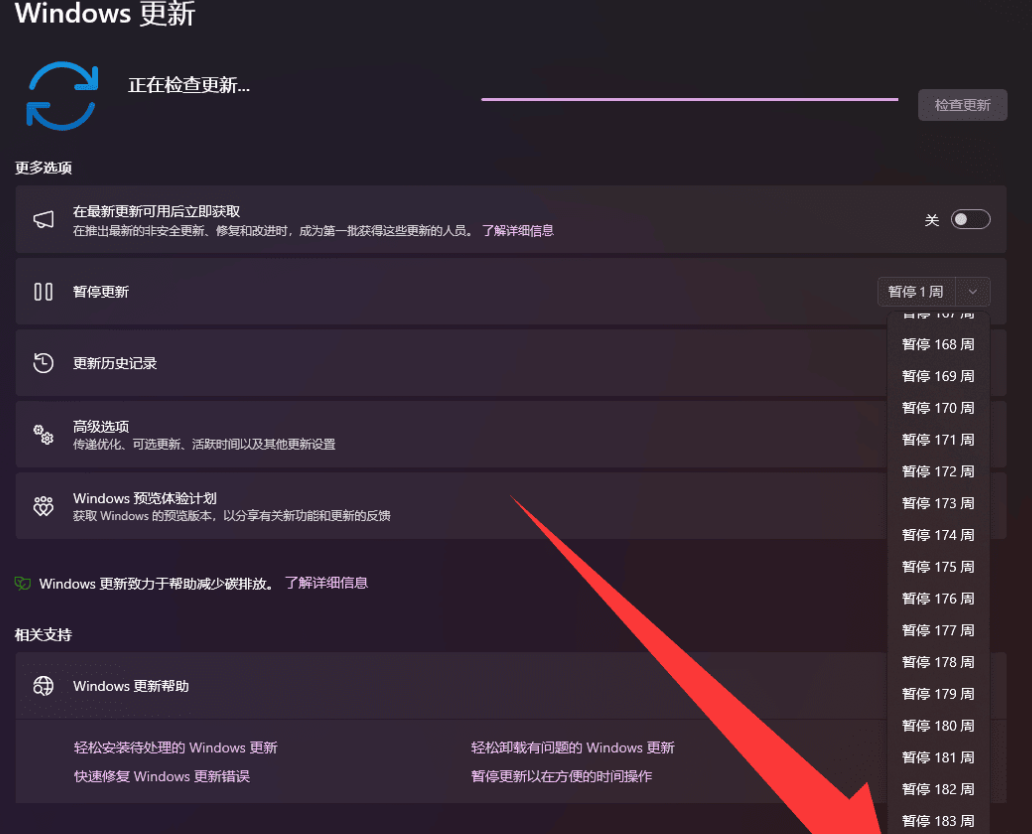This screenshot has height=834, width=1032.
Task: Choose 暂停 171 周 option
Action: point(938,440)
